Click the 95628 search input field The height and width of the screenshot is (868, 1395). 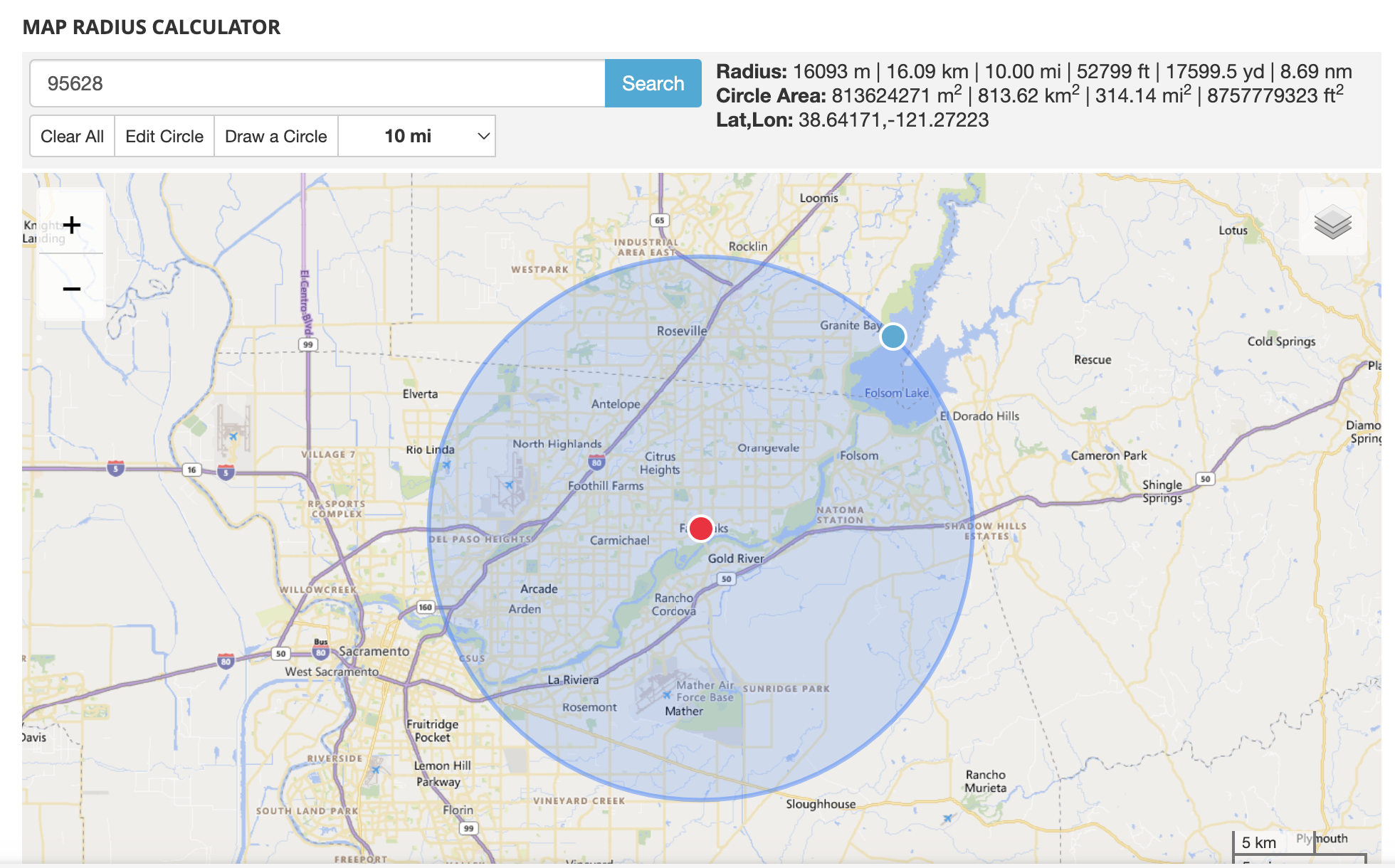coord(317,83)
